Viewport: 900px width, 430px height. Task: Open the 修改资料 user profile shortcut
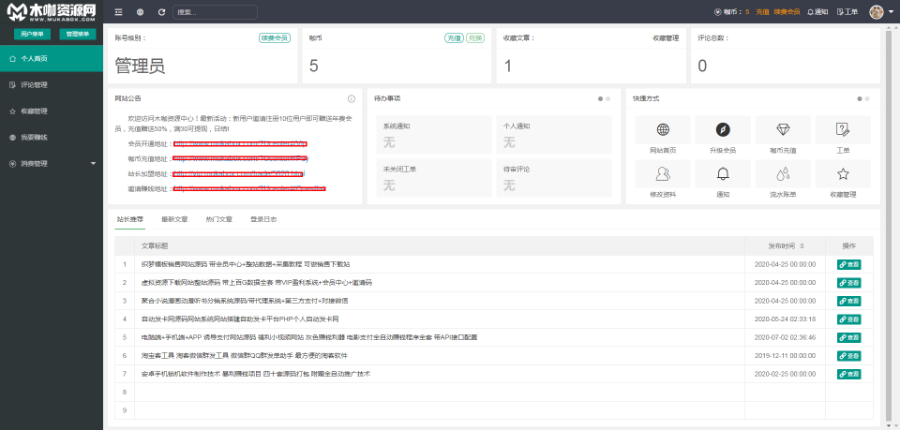[x=663, y=173]
